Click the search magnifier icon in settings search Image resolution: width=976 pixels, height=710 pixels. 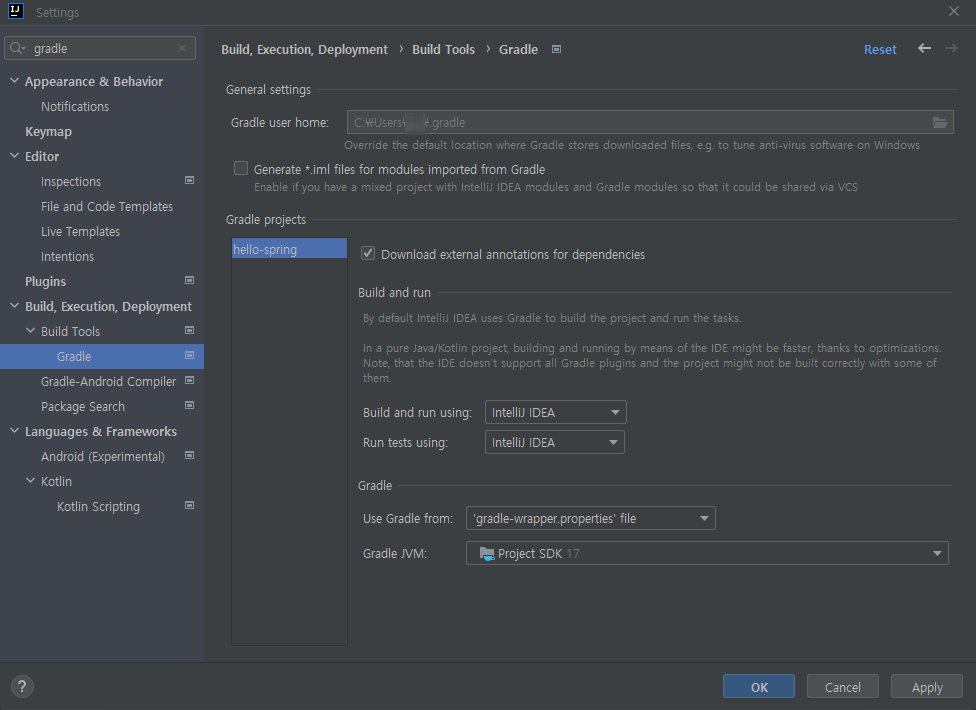(x=17, y=49)
